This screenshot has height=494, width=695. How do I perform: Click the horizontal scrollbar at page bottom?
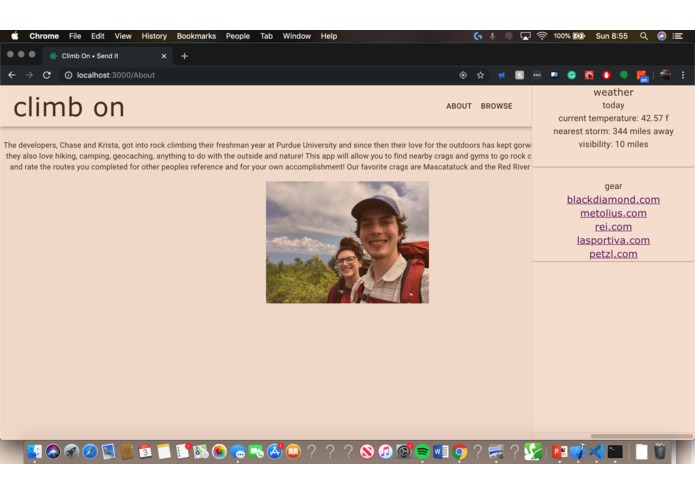pyautogui.click(x=642, y=436)
